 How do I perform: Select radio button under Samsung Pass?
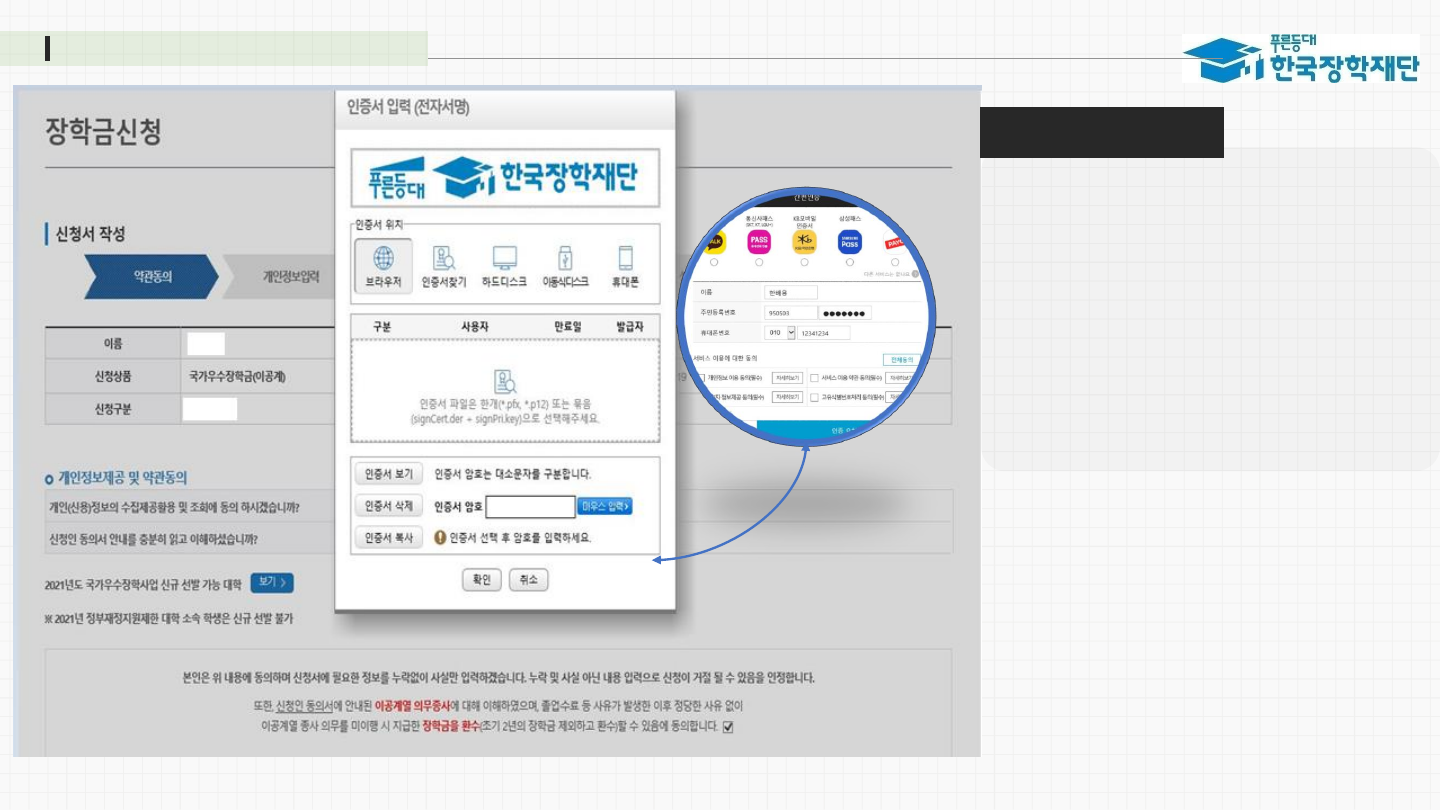click(849, 263)
